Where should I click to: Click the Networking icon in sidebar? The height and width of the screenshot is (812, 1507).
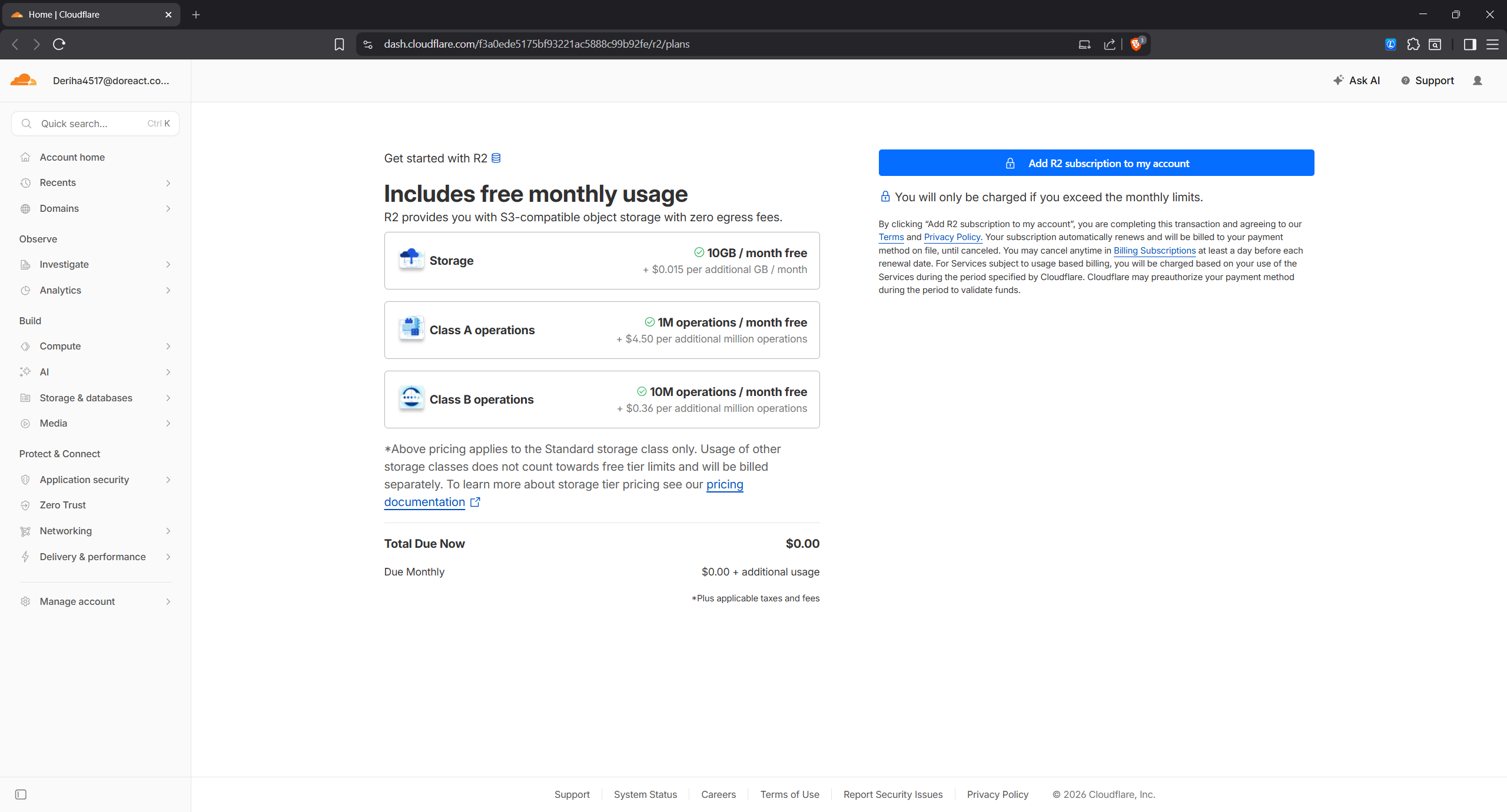[25, 531]
